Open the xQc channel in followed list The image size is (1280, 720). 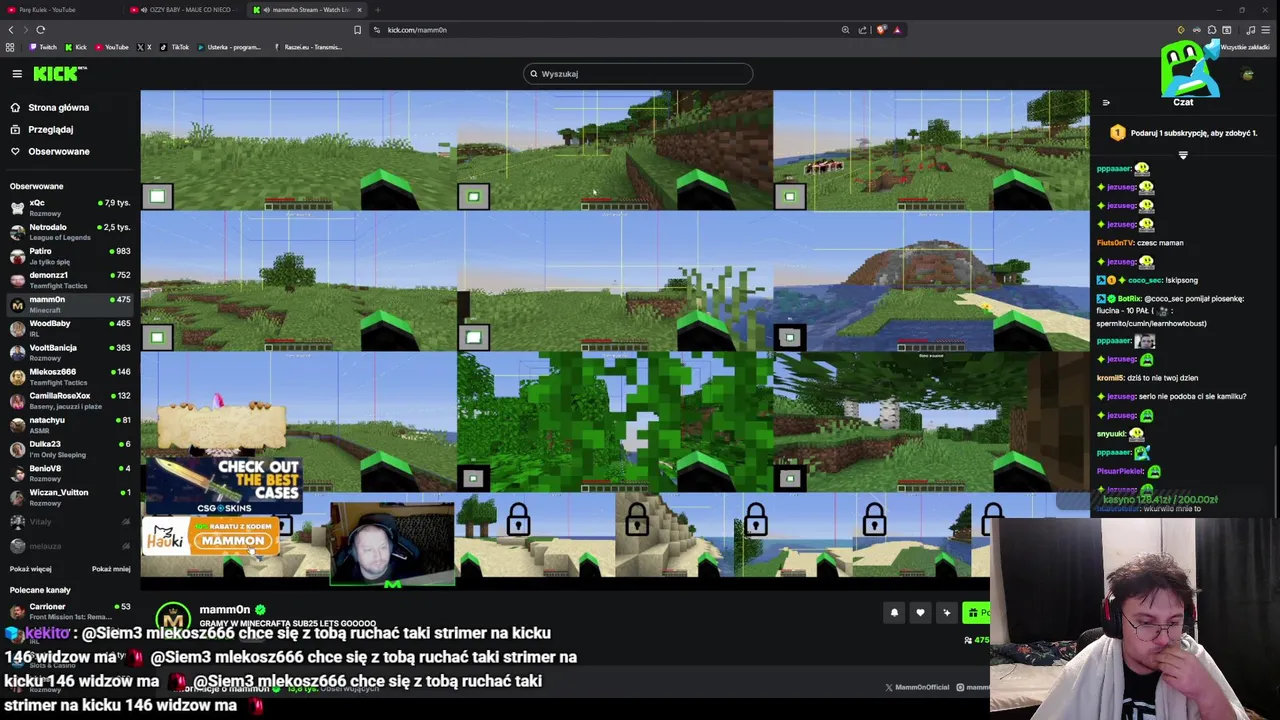70,207
